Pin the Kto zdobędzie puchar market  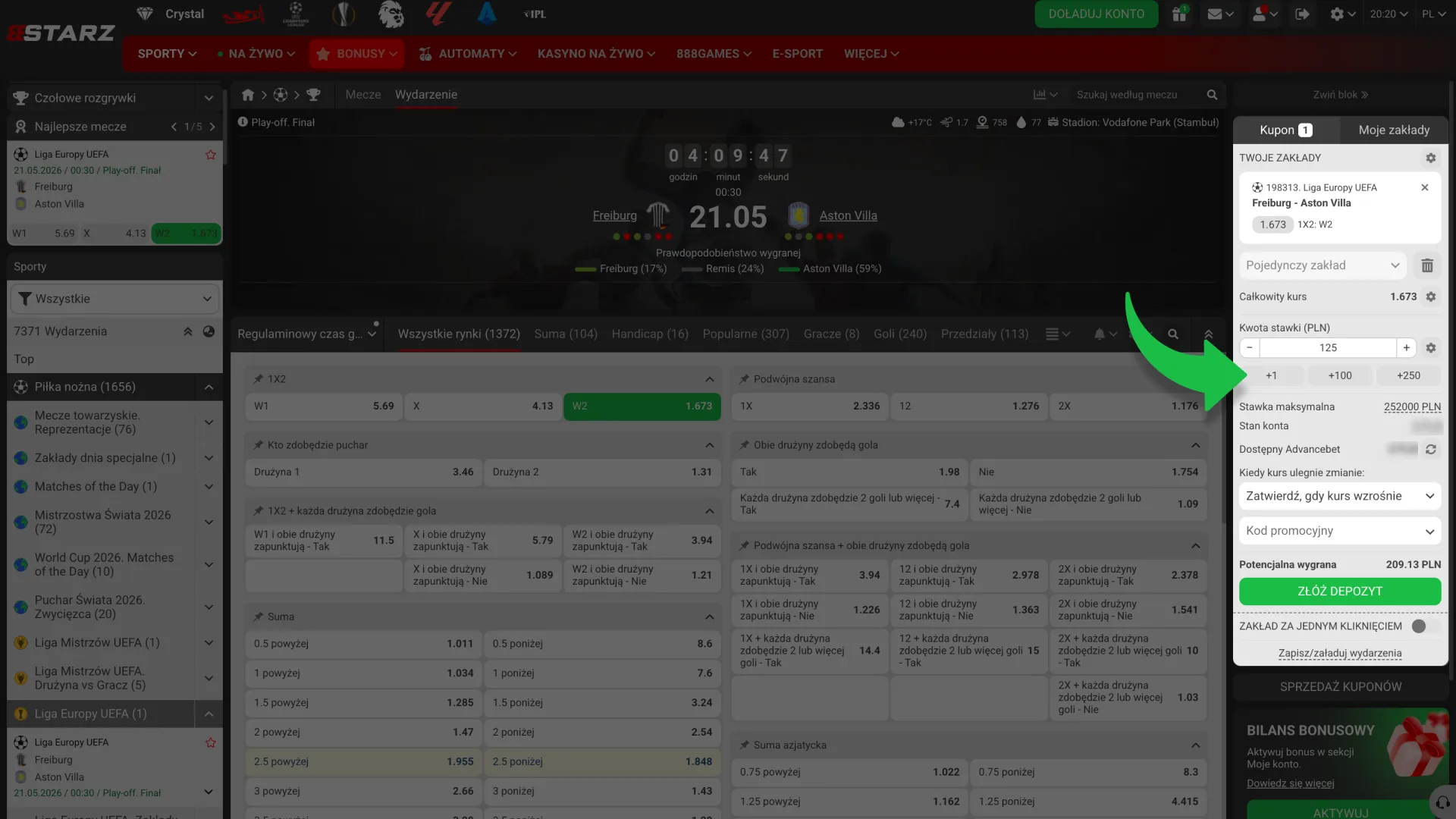[x=258, y=445]
